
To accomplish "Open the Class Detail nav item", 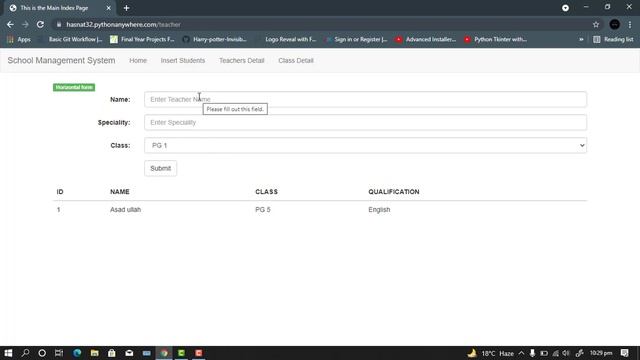I will pyautogui.click(x=296, y=60).
